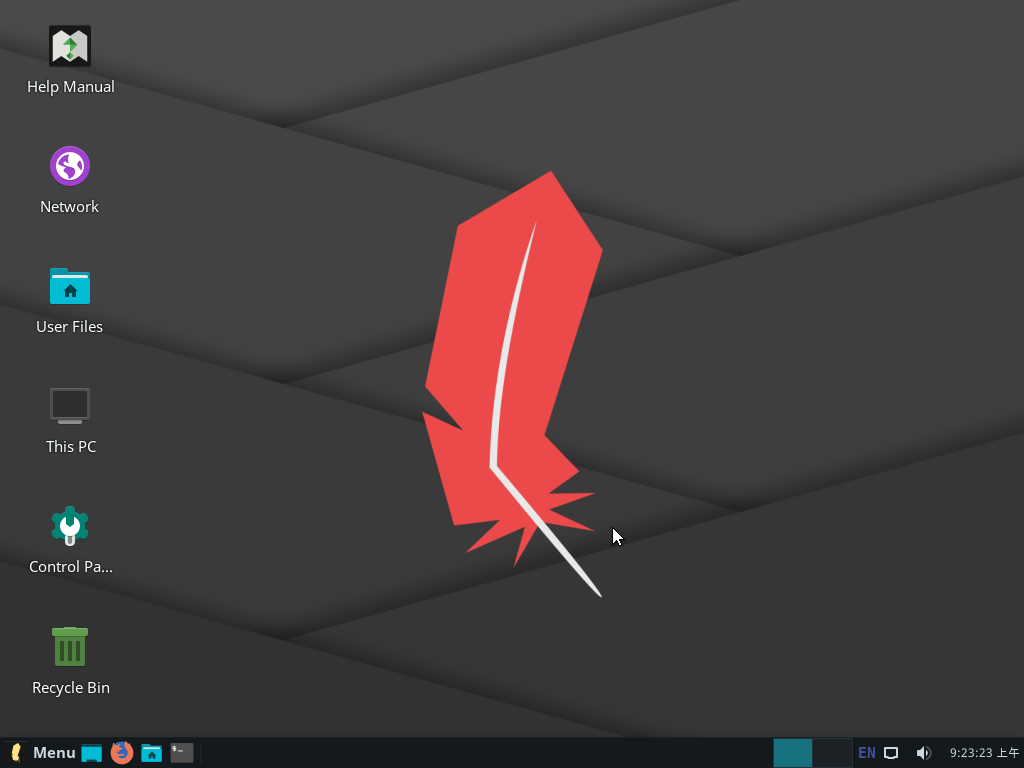
Task: Select the Recycle Bin desktop icon
Action: pos(70,646)
